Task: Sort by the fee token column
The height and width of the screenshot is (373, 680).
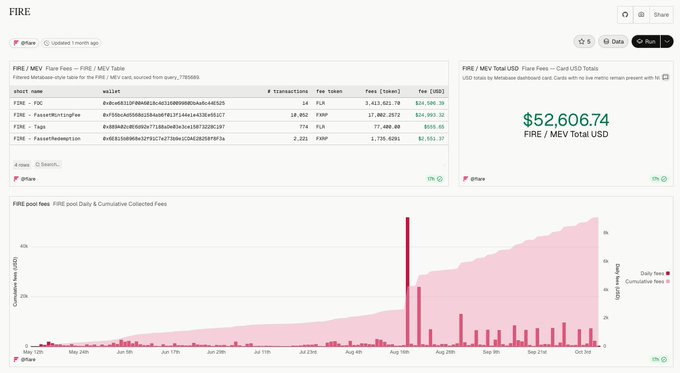Action: coord(329,92)
